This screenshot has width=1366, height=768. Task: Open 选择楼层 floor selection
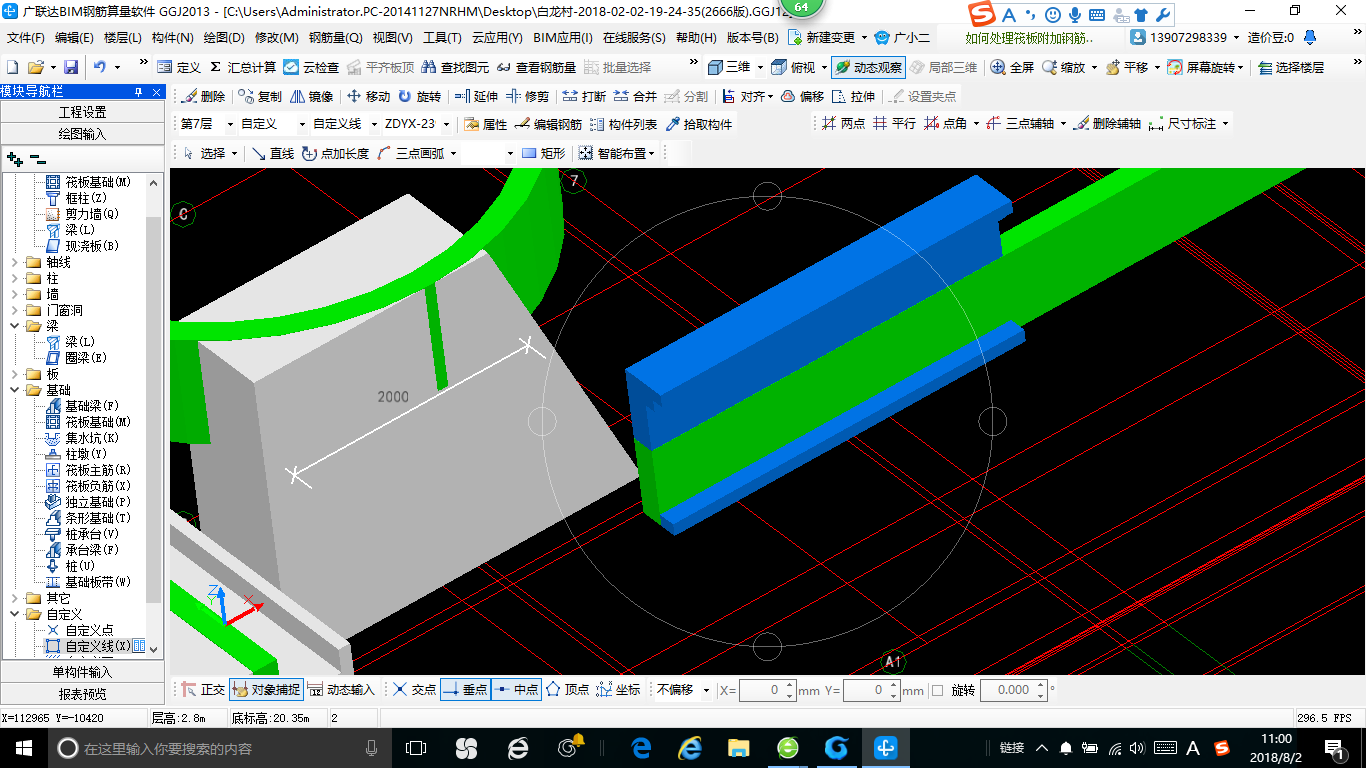pos(1291,67)
